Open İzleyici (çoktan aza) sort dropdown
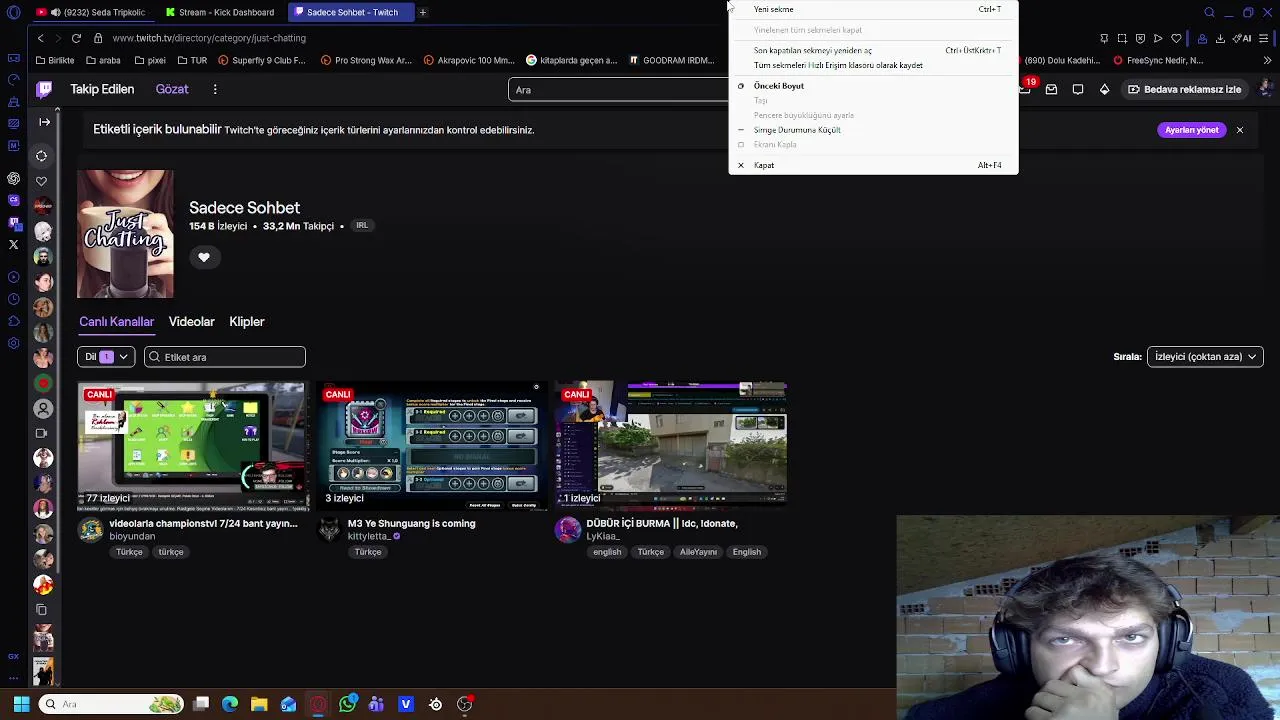The height and width of the screenshot is (720, 1280). [1205, 357]
